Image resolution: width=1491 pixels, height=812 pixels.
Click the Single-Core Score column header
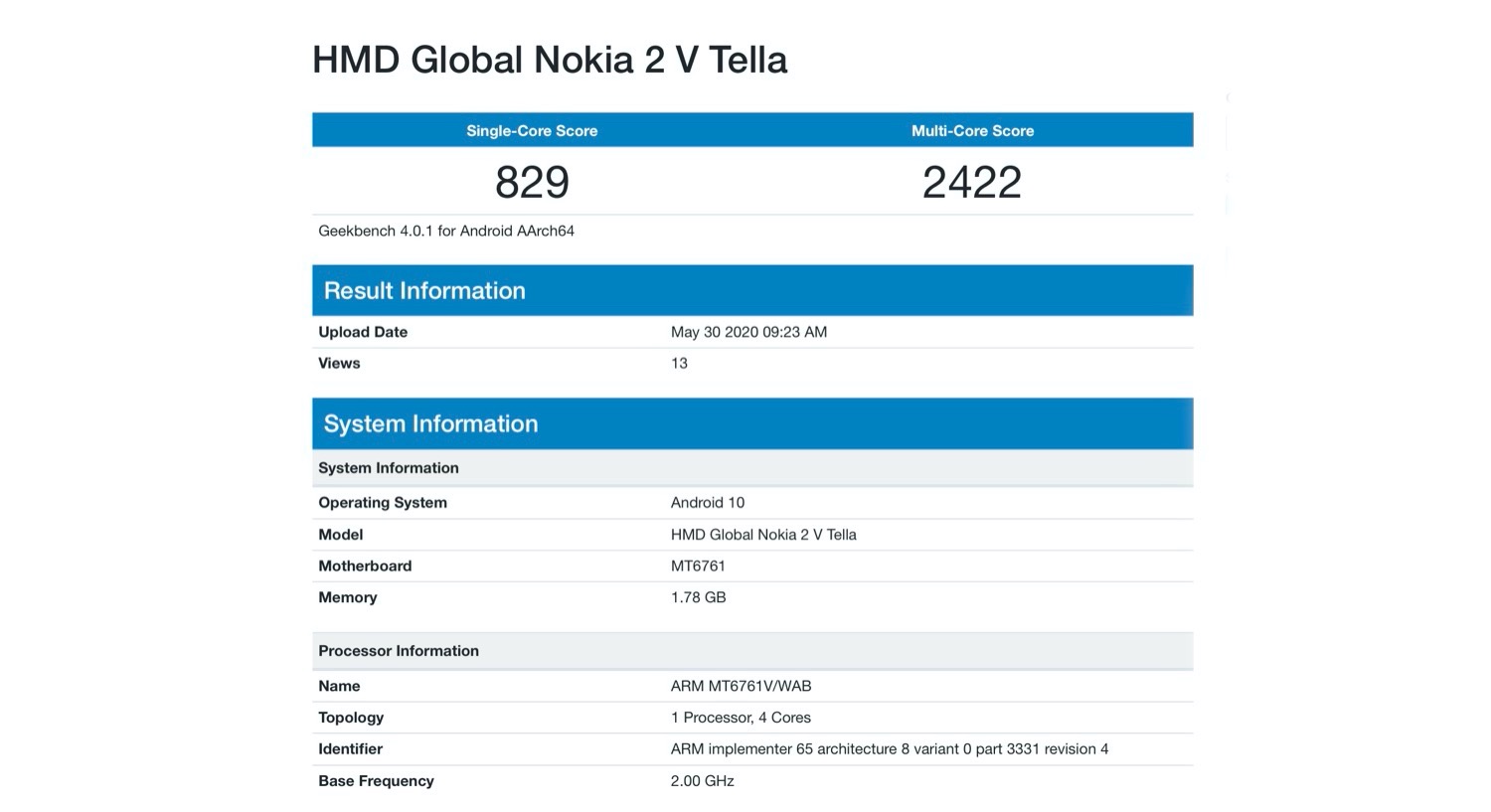(532, 130)
